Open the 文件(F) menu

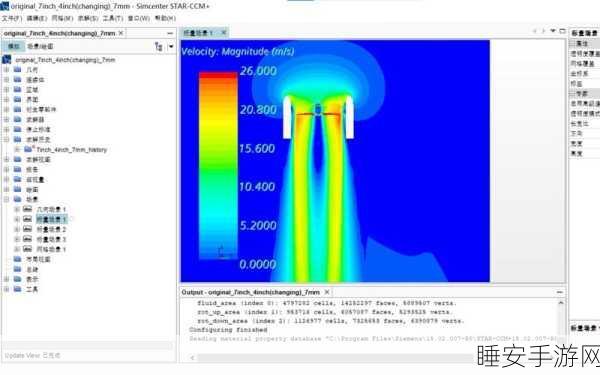(11, 18)
